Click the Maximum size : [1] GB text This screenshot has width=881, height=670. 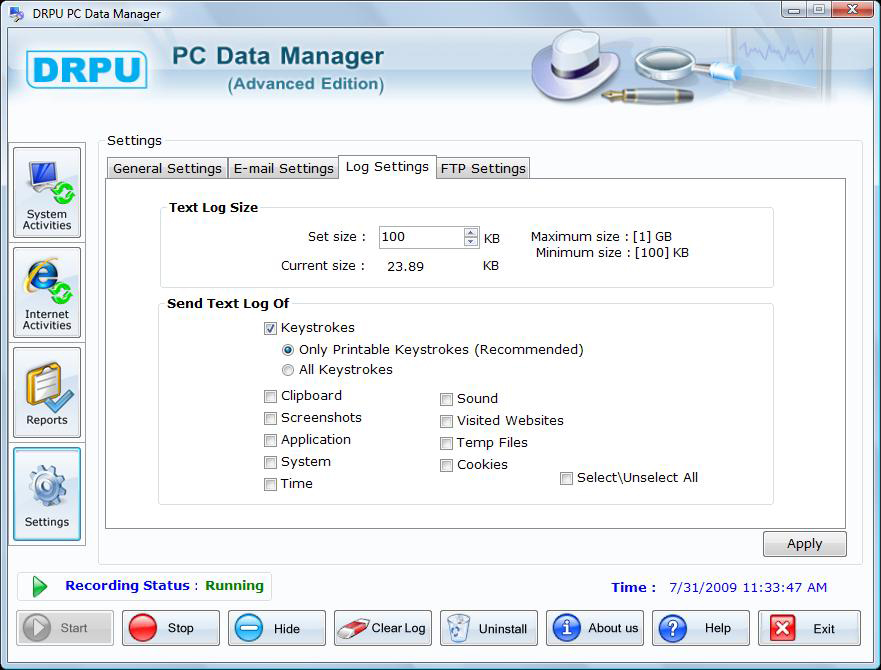coord(601,237)
